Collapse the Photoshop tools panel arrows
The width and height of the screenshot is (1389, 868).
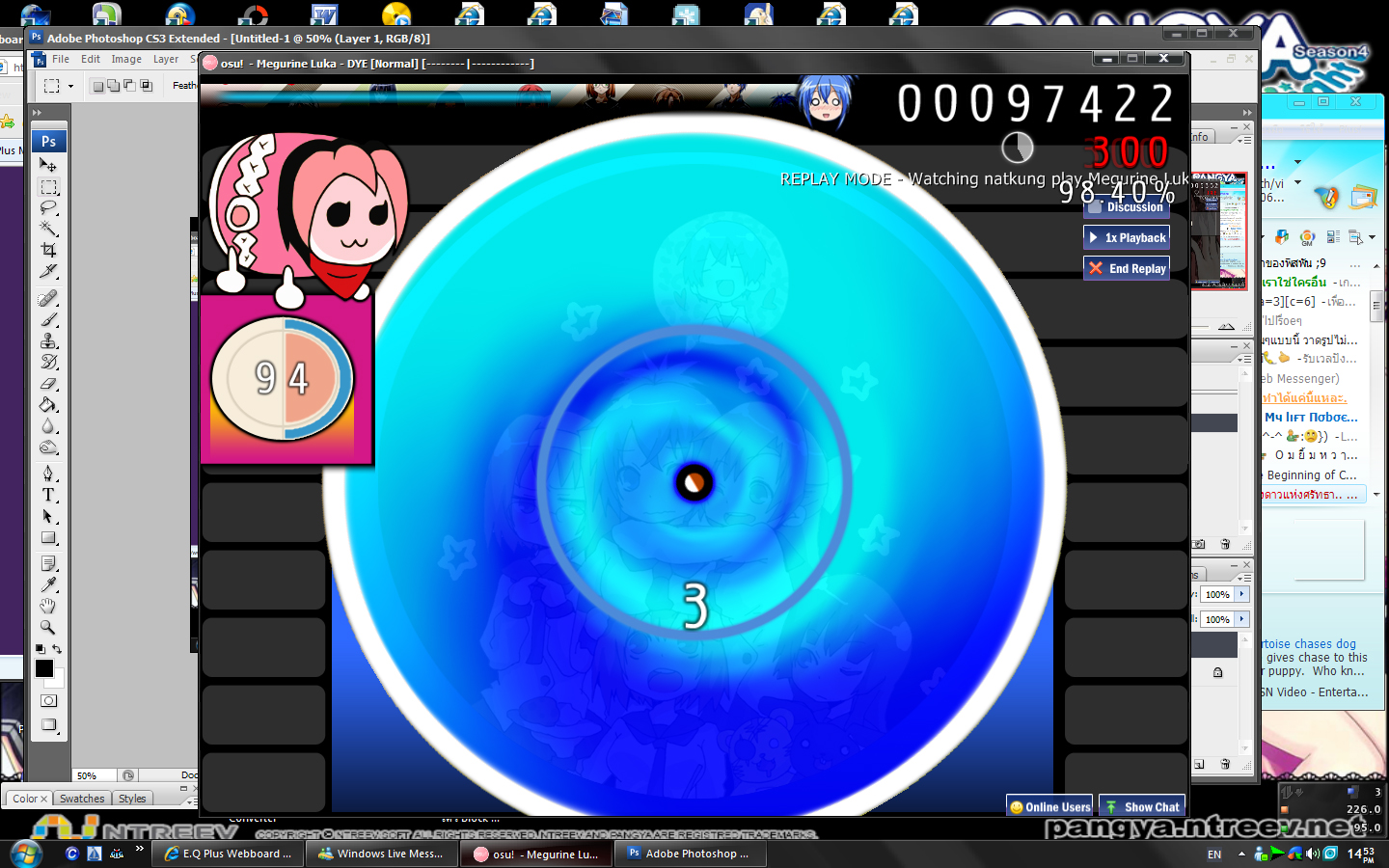38,113
